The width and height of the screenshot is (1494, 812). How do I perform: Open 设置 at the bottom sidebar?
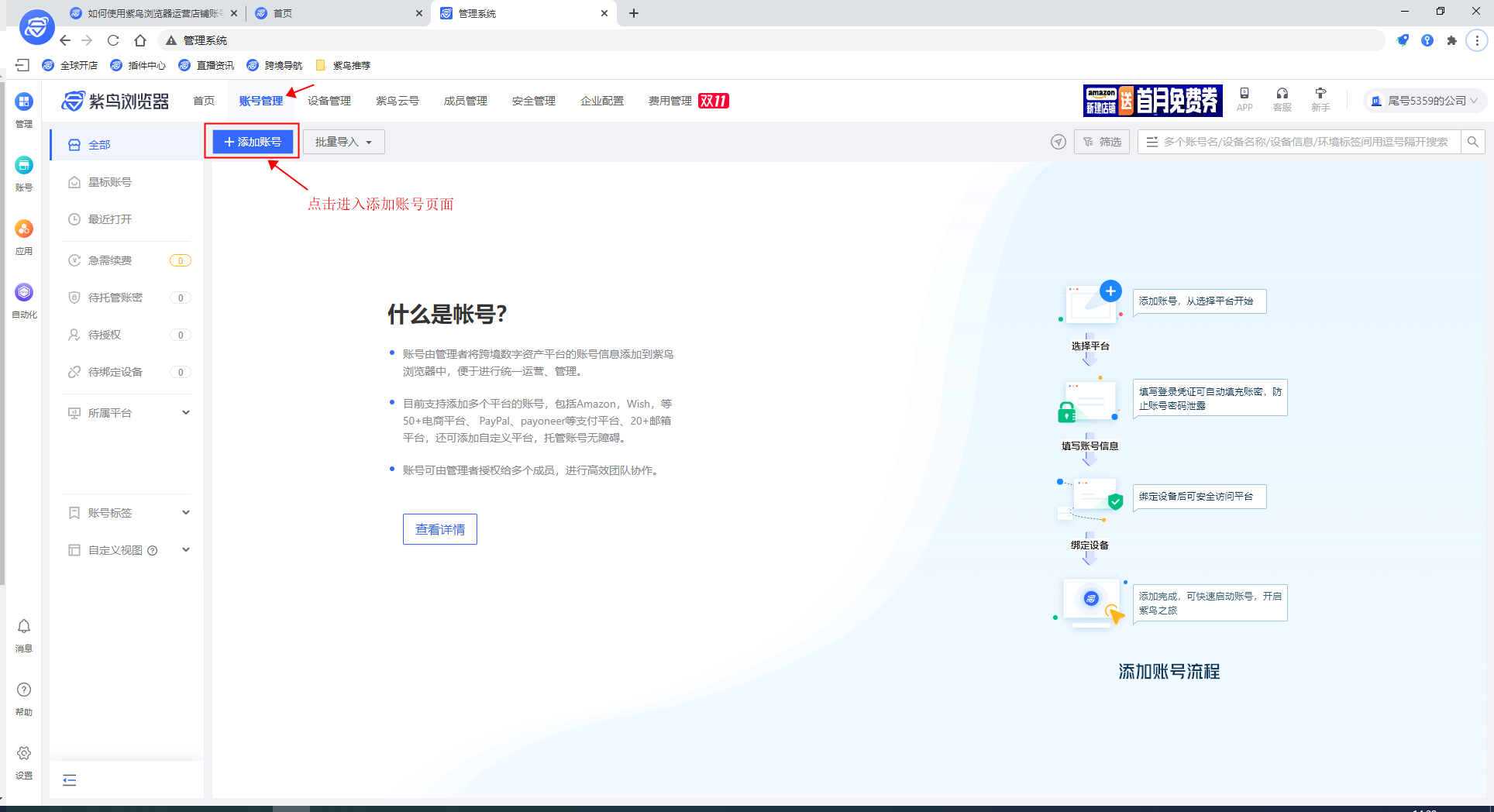(x=24, y=753)
